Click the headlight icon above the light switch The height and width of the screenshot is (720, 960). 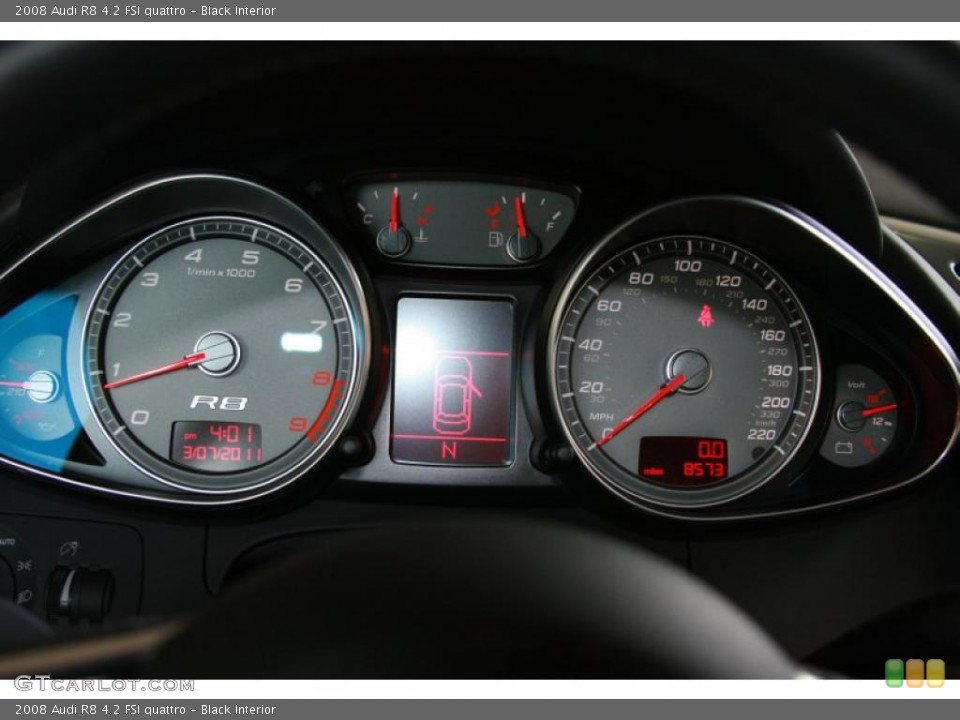[69, 548]
